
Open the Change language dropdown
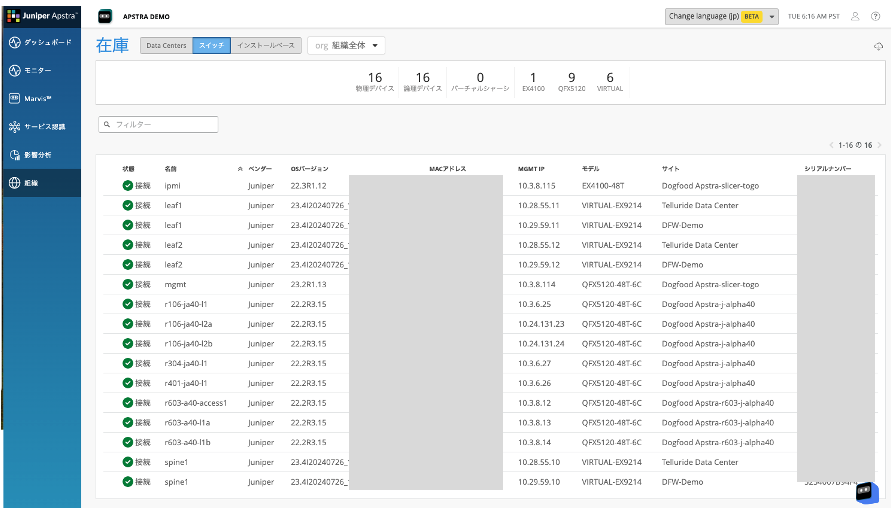[721, 17]
